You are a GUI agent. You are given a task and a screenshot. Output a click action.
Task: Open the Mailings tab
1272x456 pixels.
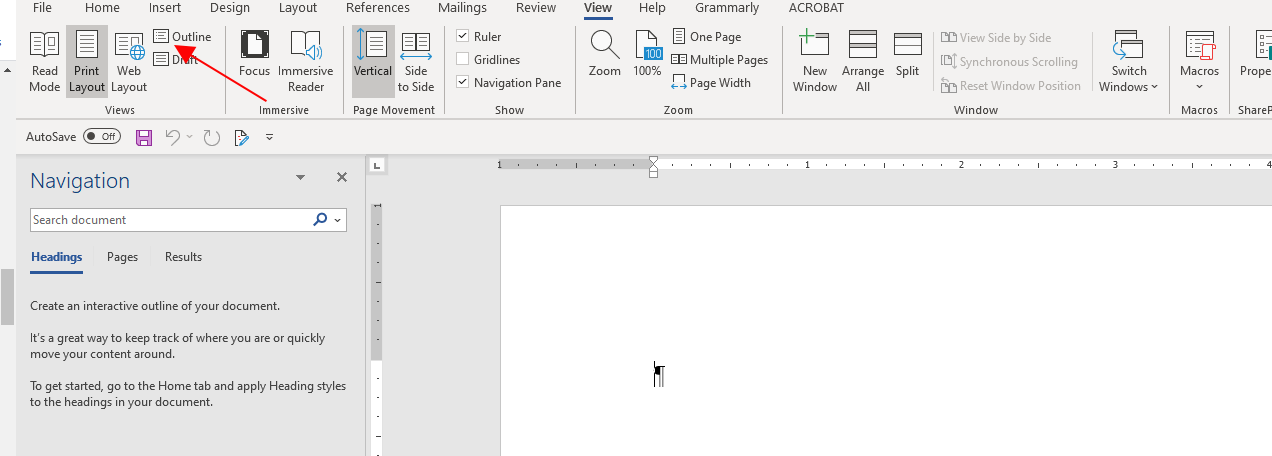coord(462,8)
